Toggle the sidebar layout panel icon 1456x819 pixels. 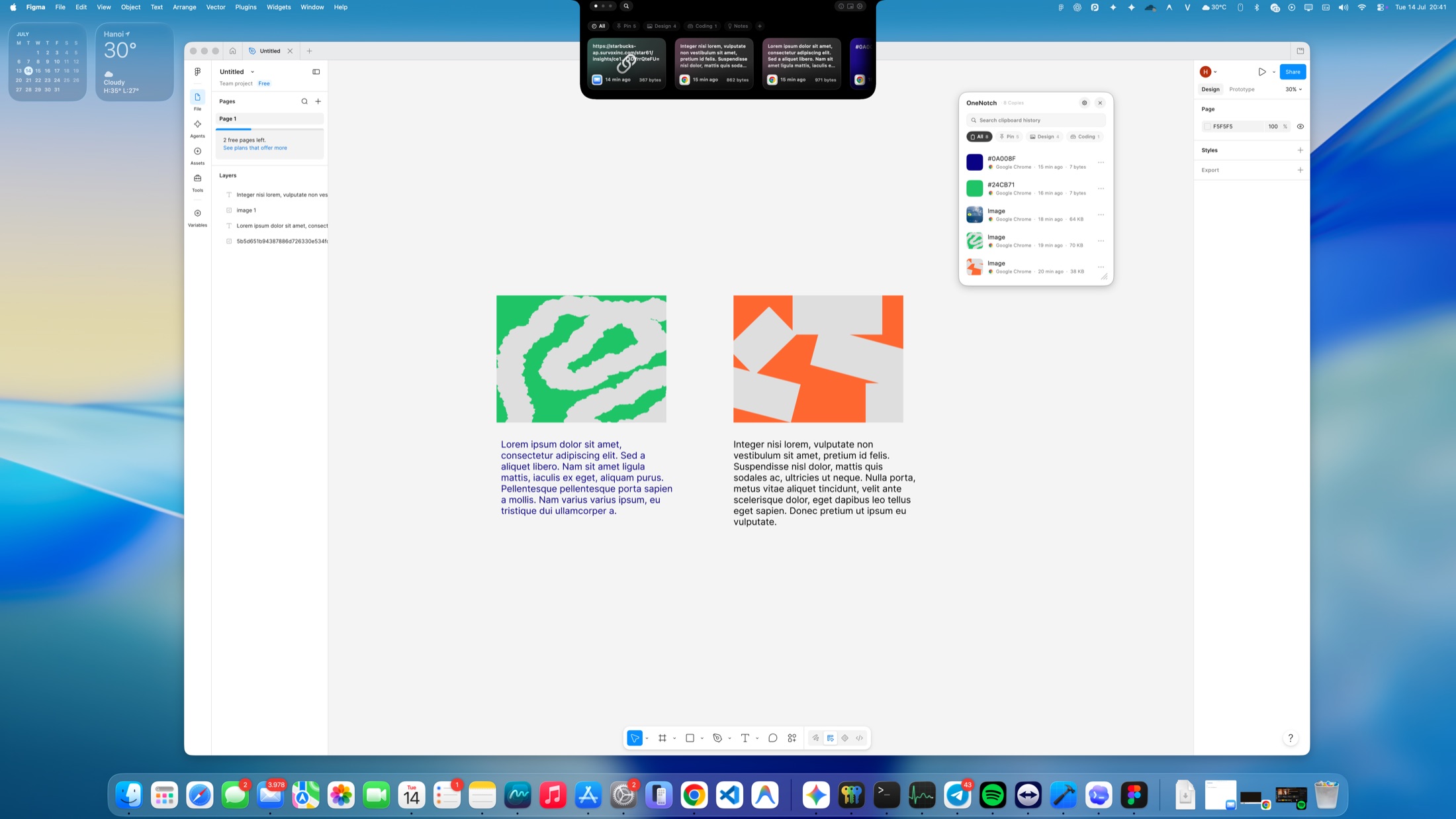point(316,72)
